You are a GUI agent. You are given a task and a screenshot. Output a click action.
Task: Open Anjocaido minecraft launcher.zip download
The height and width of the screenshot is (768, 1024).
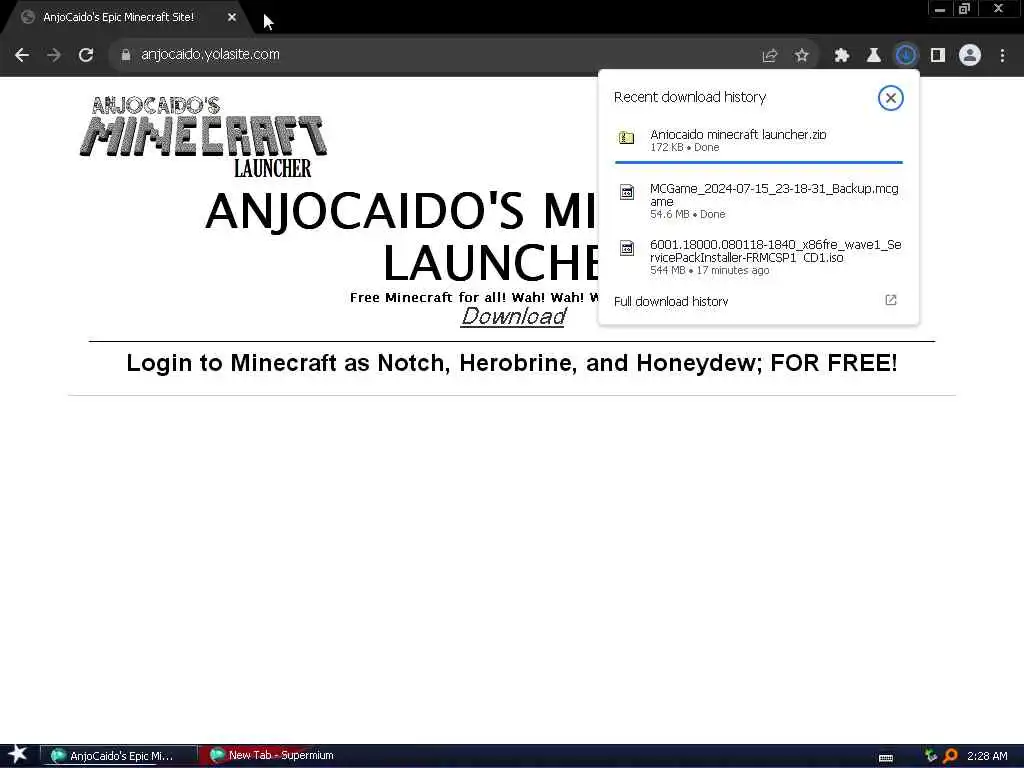758,140
